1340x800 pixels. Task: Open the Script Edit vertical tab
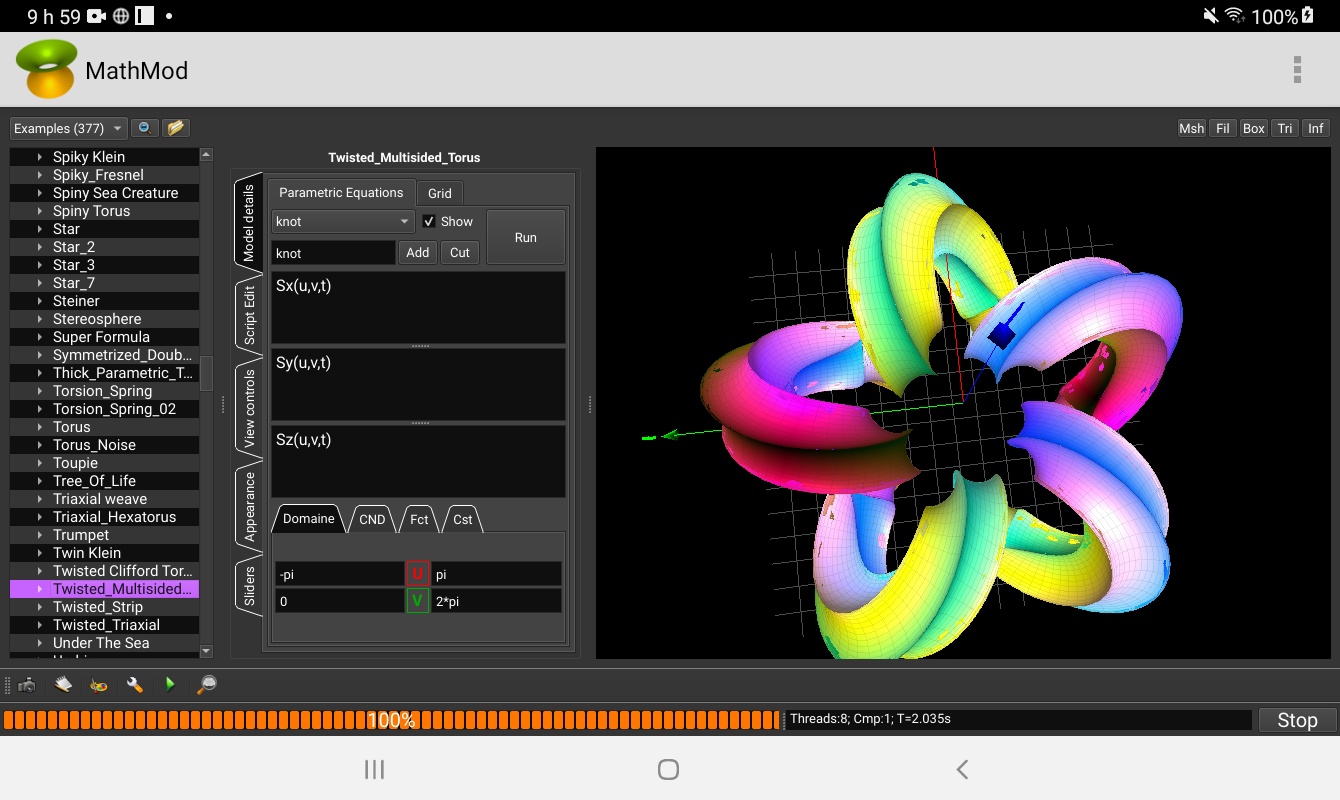pos(250,316)
